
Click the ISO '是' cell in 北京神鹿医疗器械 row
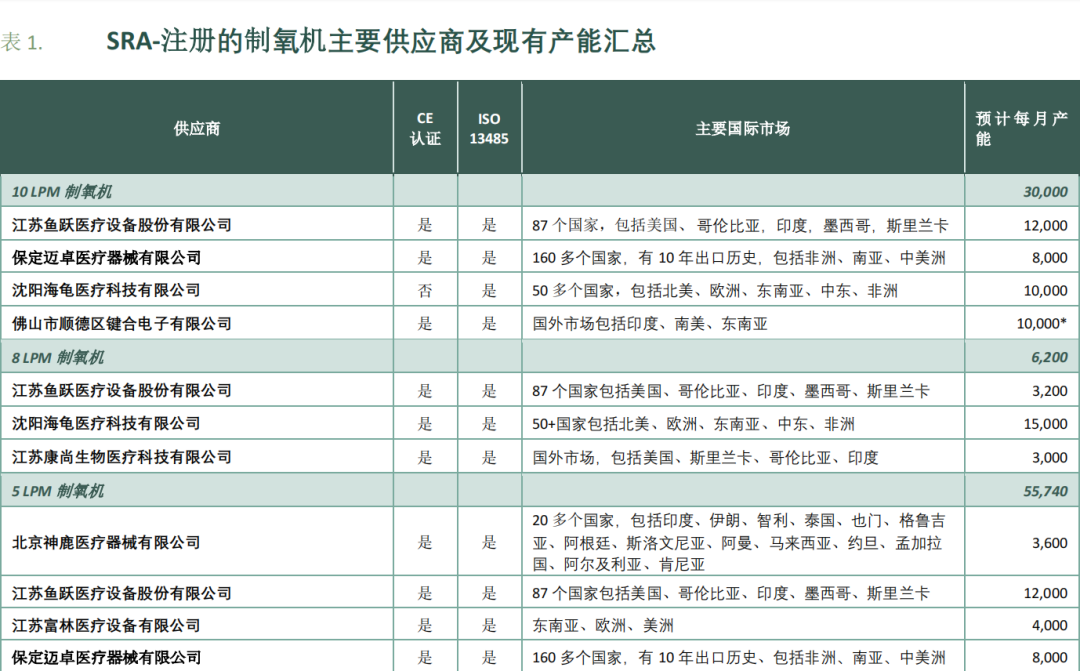[489, 542]
